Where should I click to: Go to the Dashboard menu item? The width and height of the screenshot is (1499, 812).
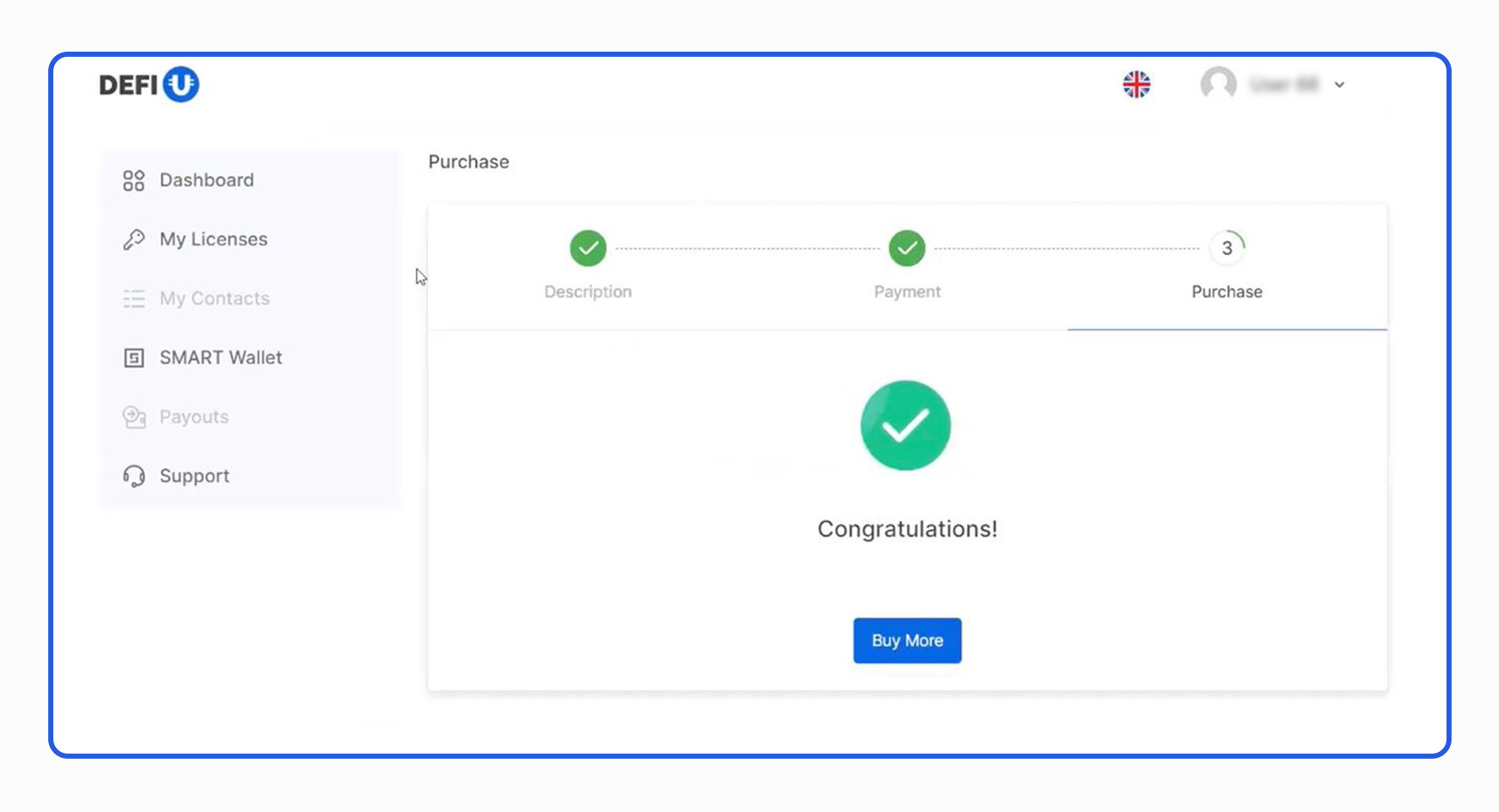click(x=207, y=180)
